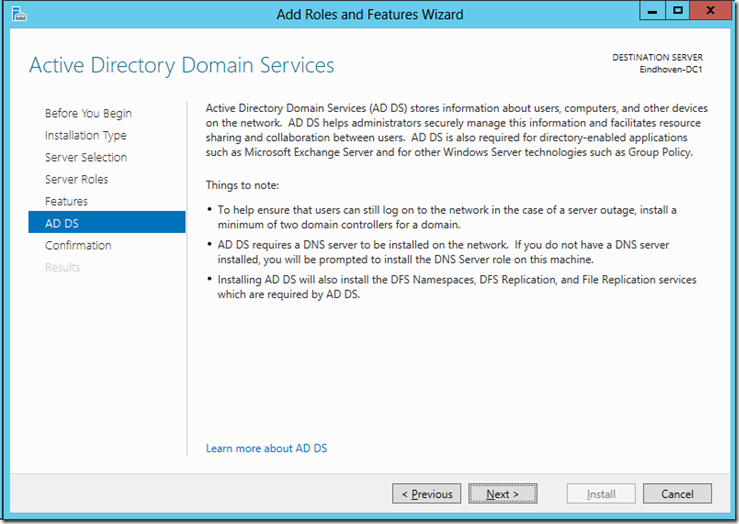Click the wizard icon in title bar
739x524 pixels.
pyautogui.click(x=19, y=14)
